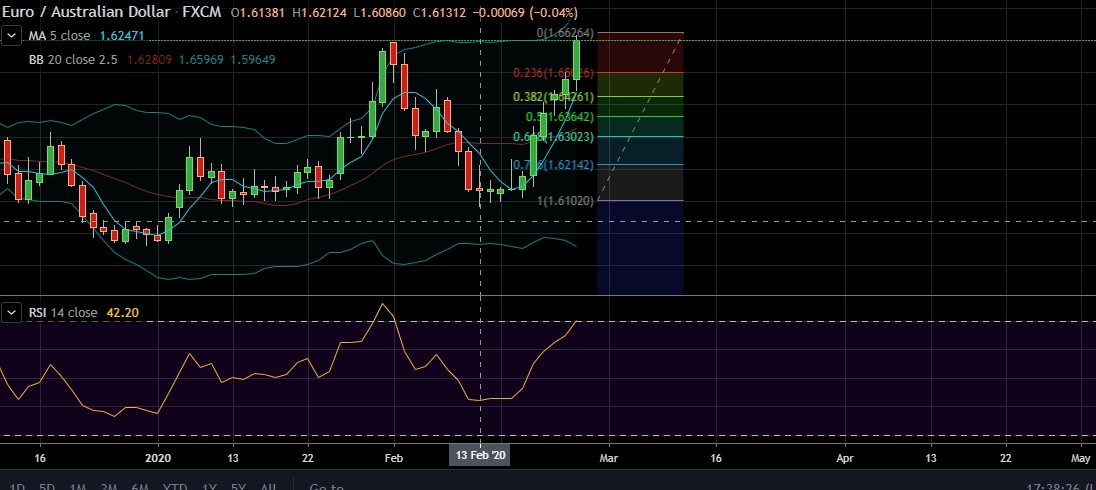1096x490 pixels.
Task: Show All chart range
Action: 268,487
